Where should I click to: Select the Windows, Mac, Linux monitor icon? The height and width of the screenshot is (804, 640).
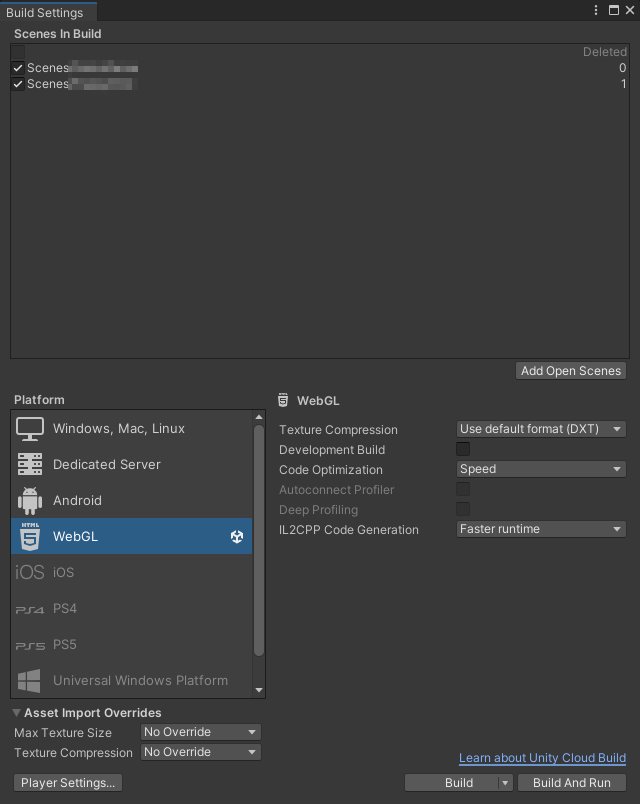[x=30, y=429]
